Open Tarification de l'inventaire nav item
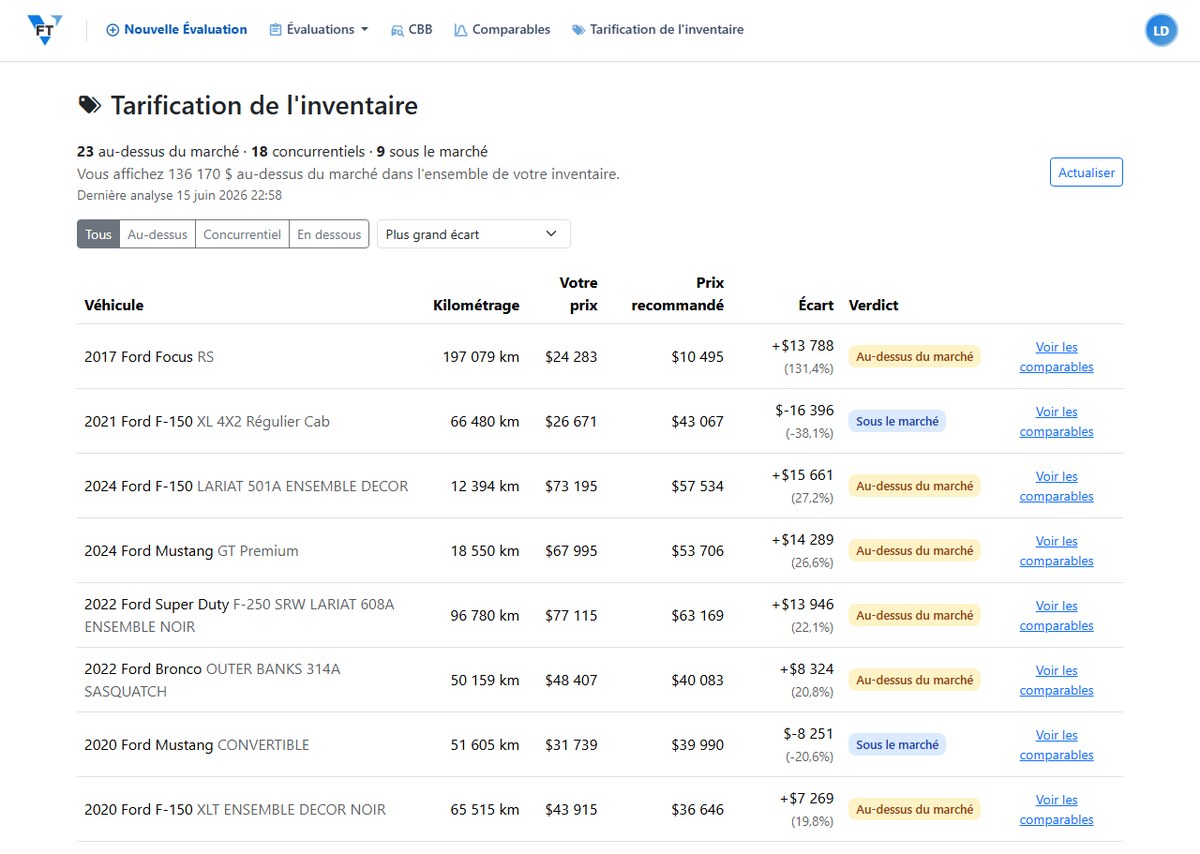 658,30
